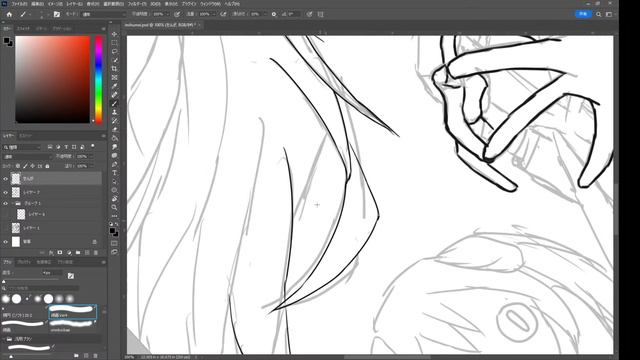Open flow slider dropdown in options bar
Screen dimensions: 640x360
point(214,14)
